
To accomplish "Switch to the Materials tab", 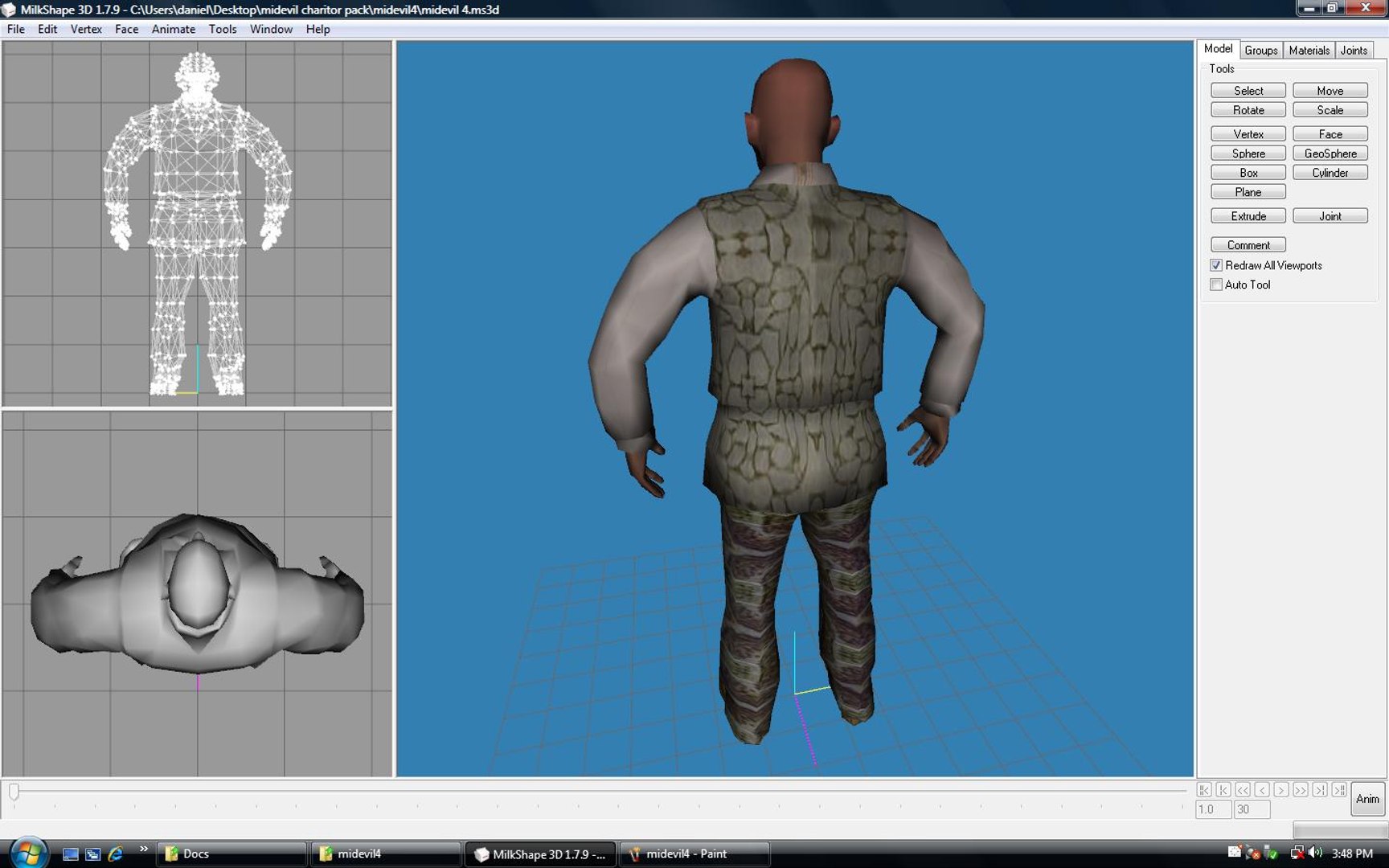I will [x=1309, y=50].
